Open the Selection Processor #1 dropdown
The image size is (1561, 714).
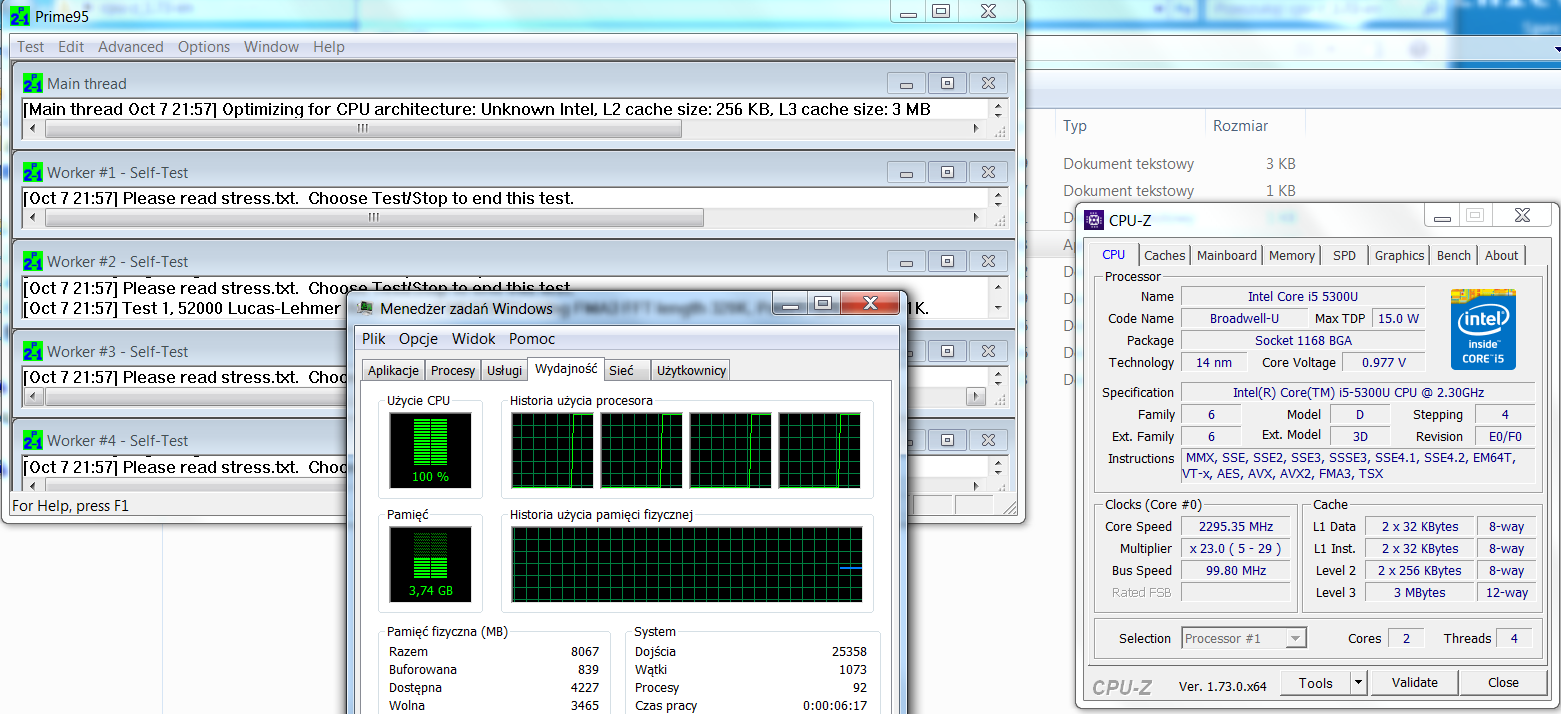click(1245, 638)
